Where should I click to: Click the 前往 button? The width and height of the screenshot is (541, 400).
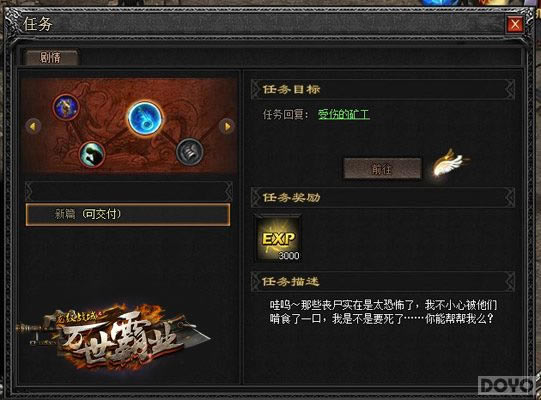pos(382,169)
